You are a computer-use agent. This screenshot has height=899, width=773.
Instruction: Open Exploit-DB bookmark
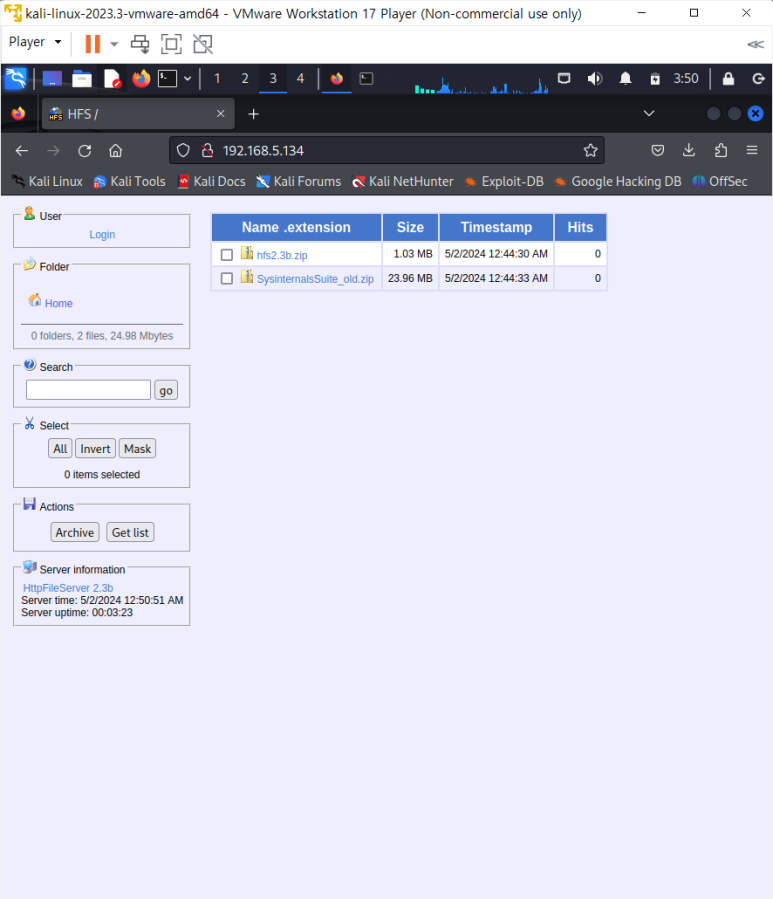point(505,182)
